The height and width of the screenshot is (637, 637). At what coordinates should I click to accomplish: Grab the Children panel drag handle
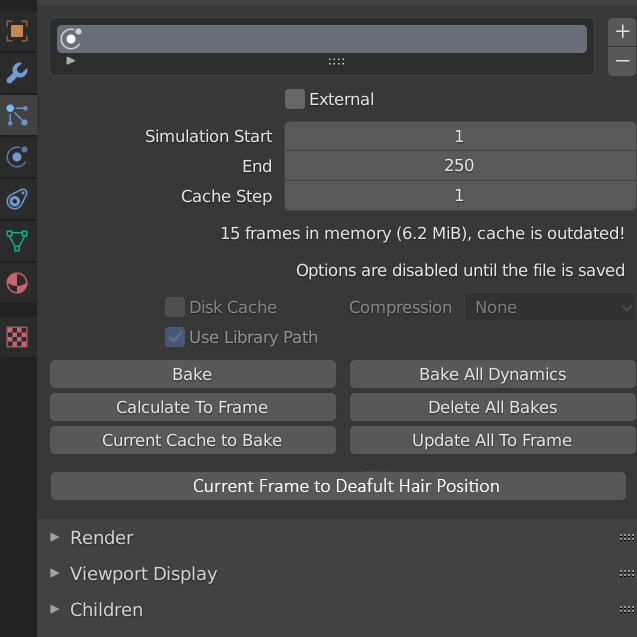[x=626, y=609]
